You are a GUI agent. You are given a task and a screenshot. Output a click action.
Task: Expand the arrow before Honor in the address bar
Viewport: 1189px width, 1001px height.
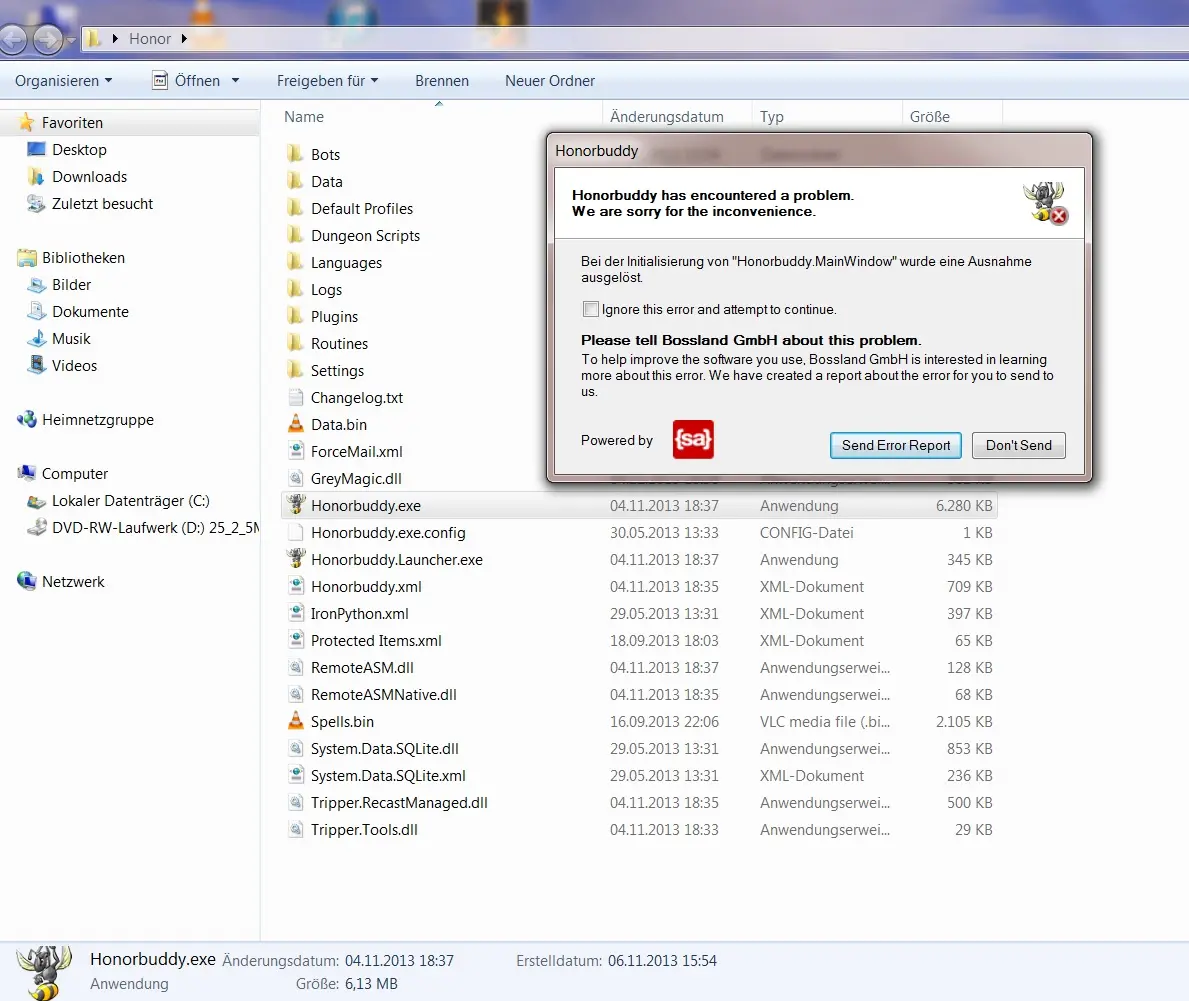(x=115, y=39)
